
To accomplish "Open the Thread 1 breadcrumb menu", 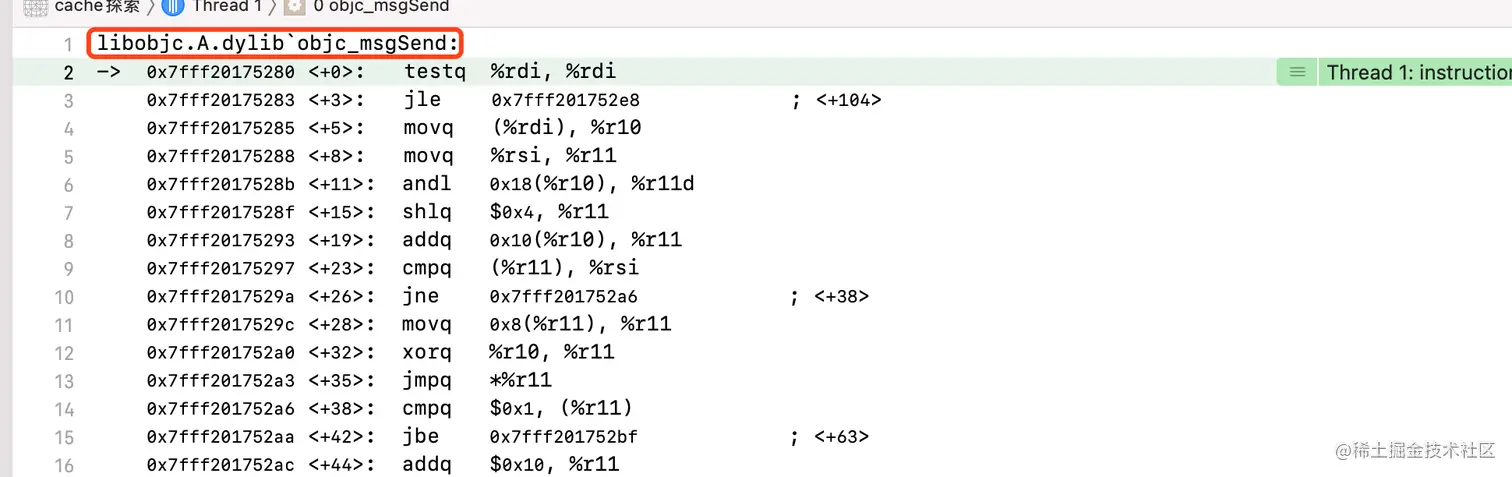I will pos(227,7).
